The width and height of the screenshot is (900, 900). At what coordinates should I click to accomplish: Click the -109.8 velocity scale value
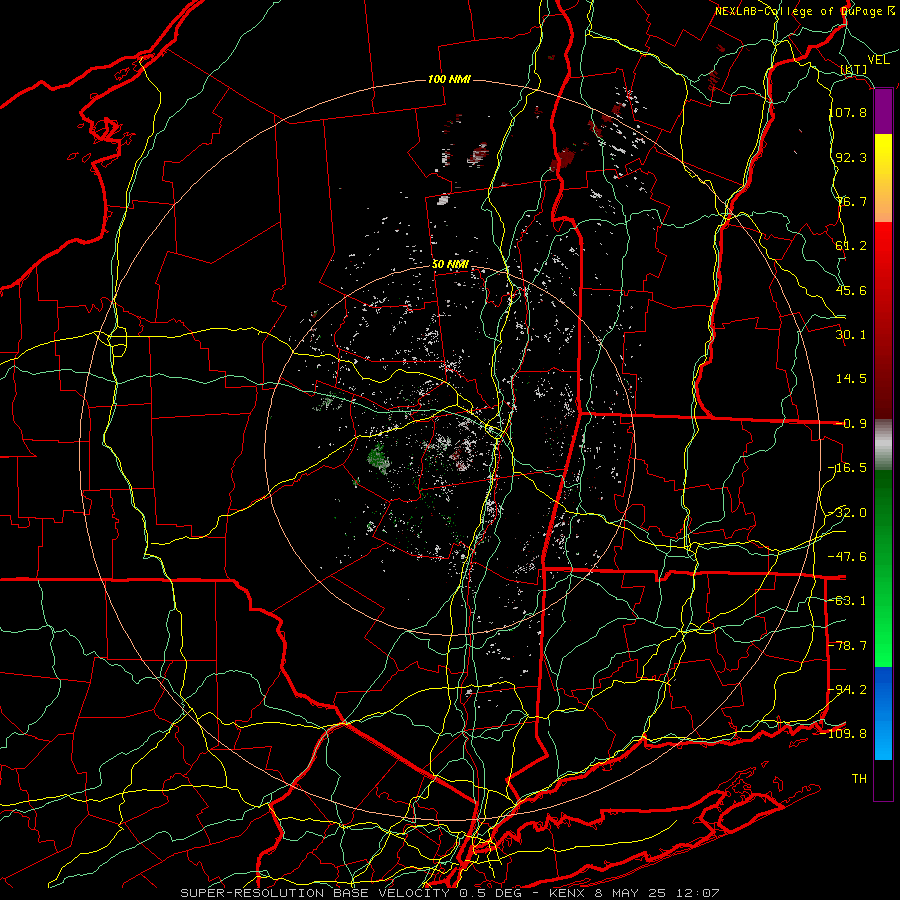845,734
